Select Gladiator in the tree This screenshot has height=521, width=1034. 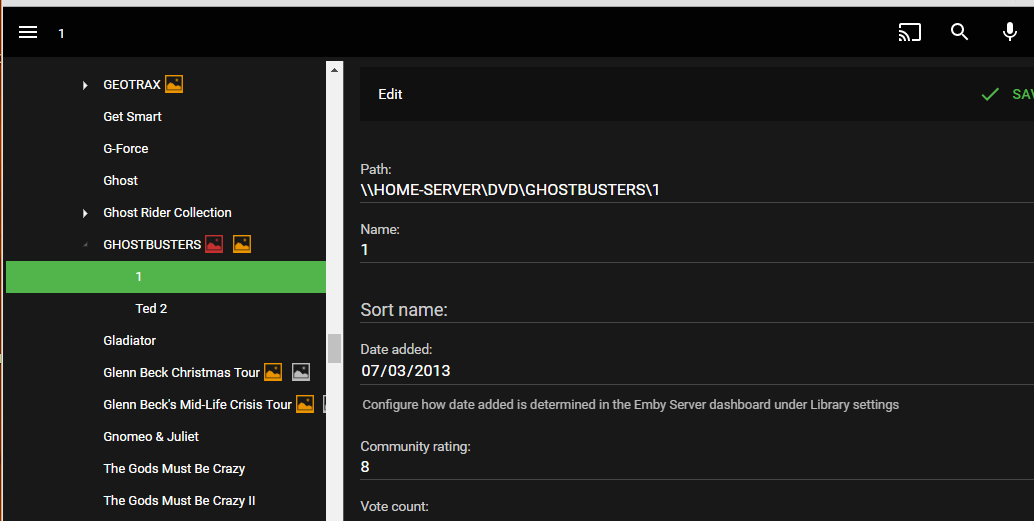[130, 340]
